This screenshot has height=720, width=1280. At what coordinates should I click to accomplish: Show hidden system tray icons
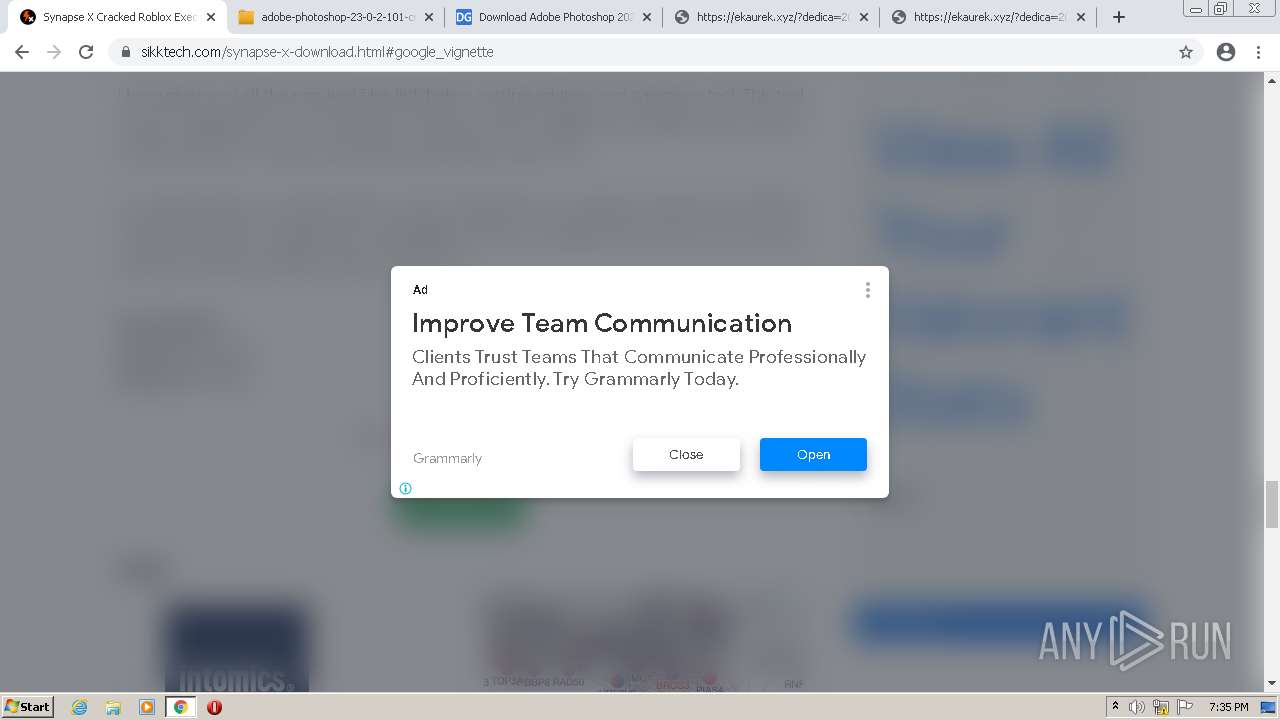(x=1116, y=707)
